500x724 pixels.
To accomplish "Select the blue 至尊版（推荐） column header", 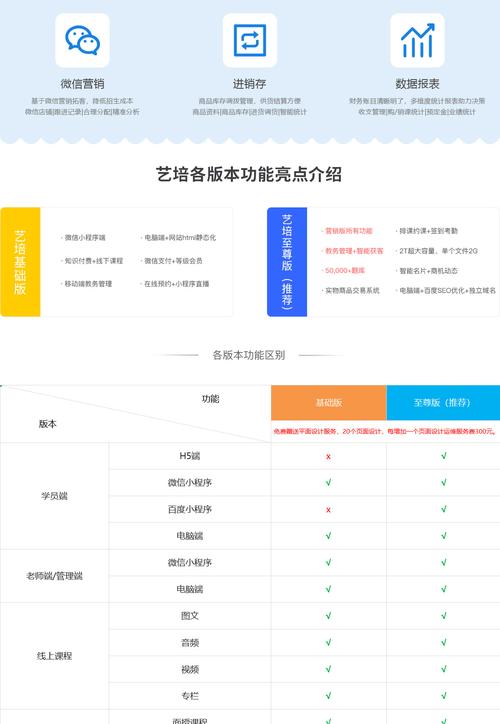I will (x=443, y=403).
